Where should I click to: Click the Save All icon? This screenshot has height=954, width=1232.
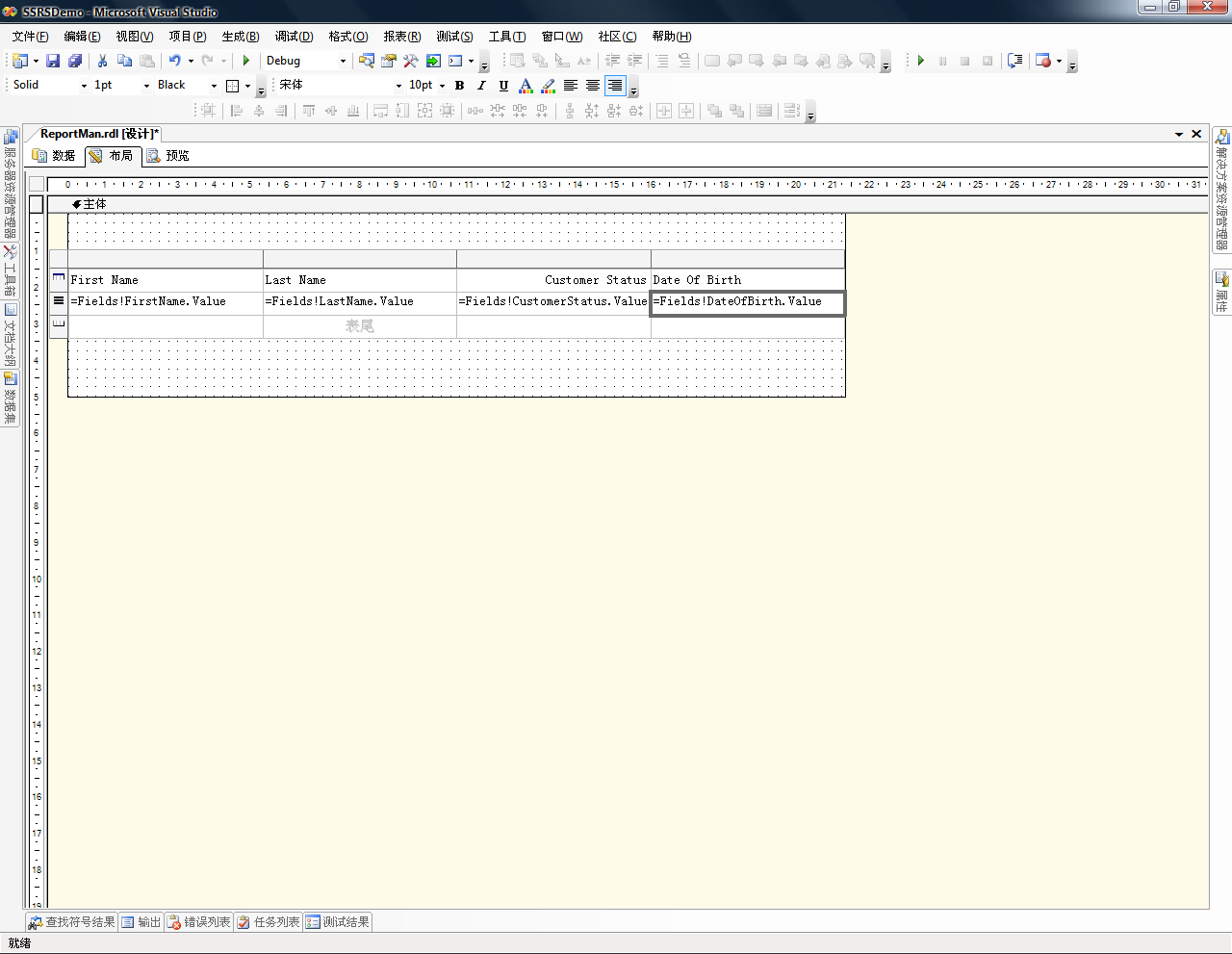[x=75, y=61]
